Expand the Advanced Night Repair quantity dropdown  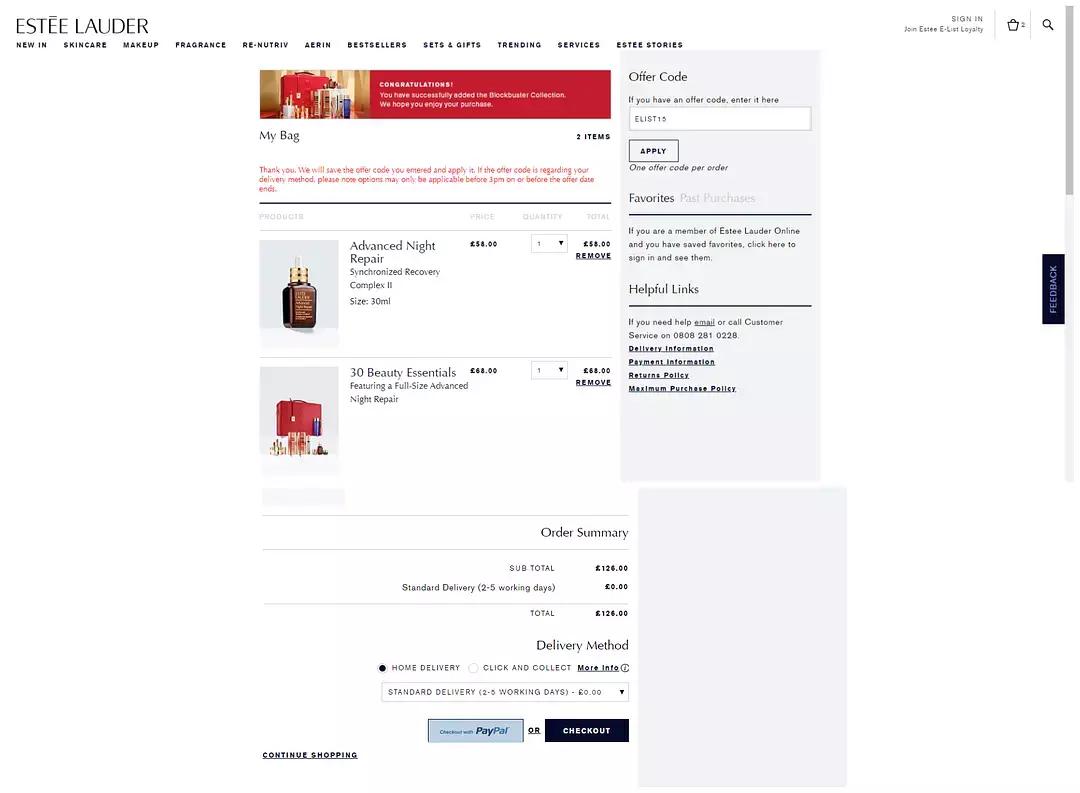(549, 243)
